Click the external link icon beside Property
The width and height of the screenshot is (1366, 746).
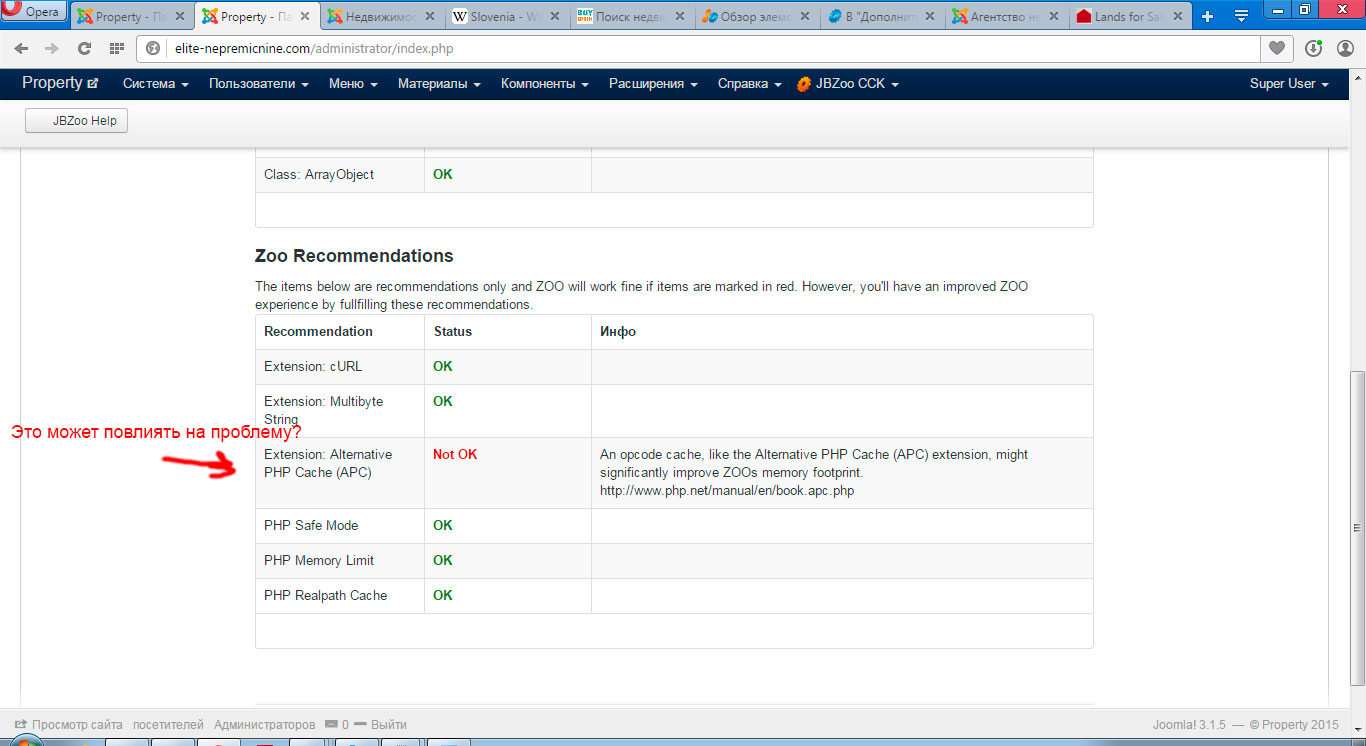[x=93, y=84]
